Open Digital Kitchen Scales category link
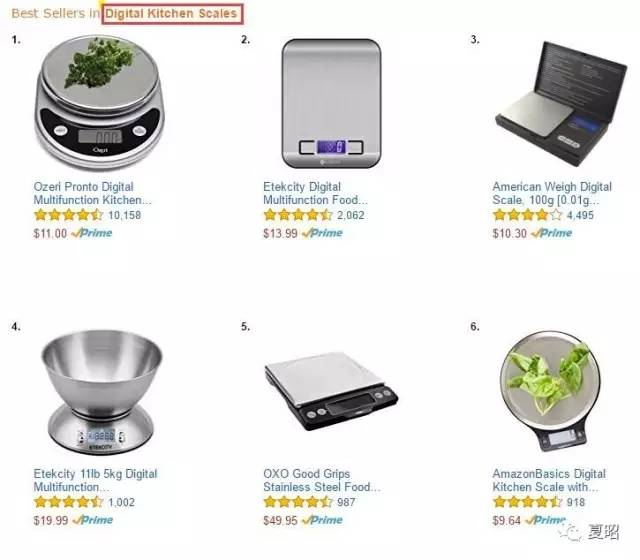The height and width of the screenshot is (560, 640). click(x=171, y=13)
